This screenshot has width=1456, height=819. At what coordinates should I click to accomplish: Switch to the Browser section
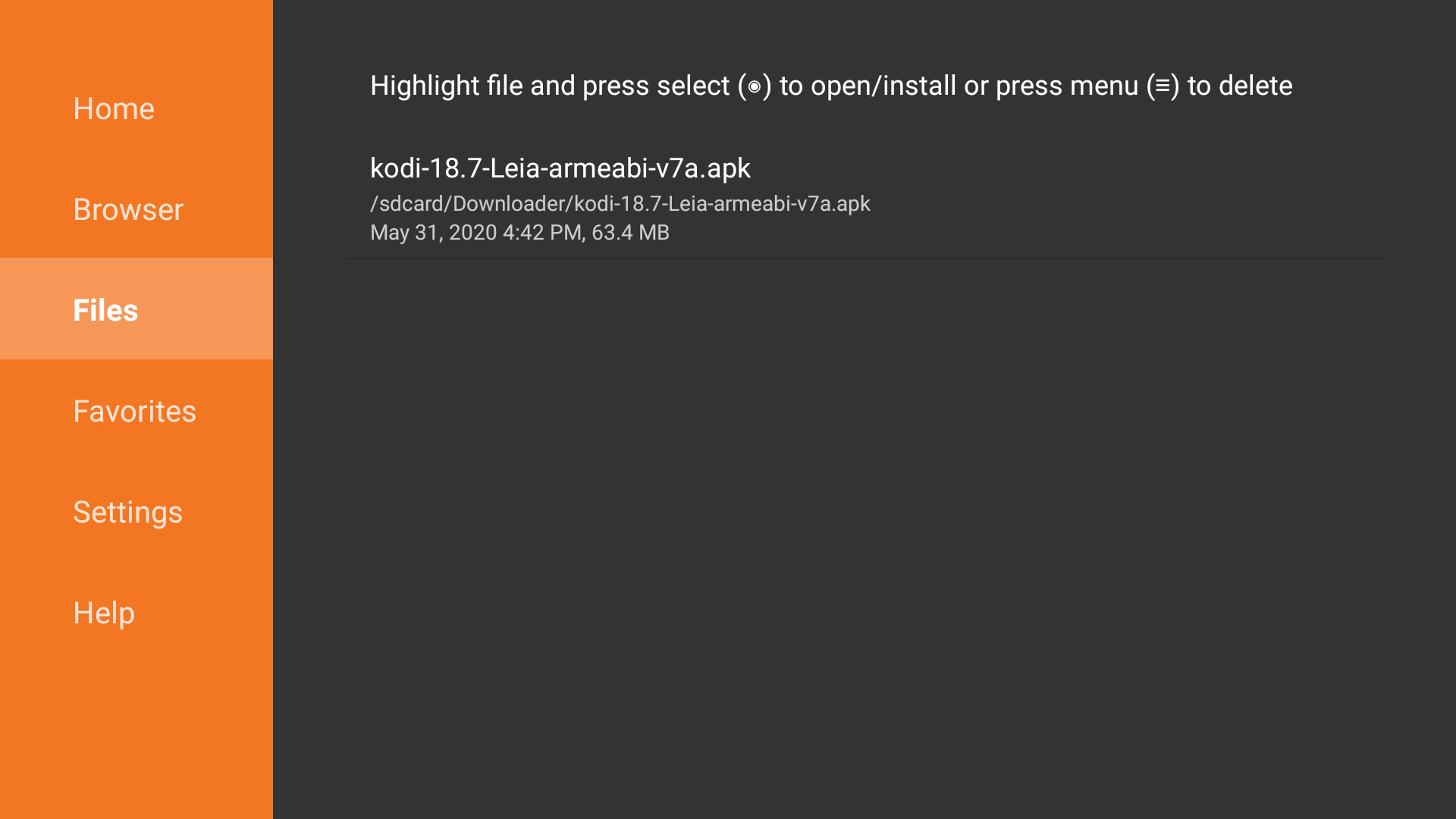pyautogui.click(x=128, y=209)
